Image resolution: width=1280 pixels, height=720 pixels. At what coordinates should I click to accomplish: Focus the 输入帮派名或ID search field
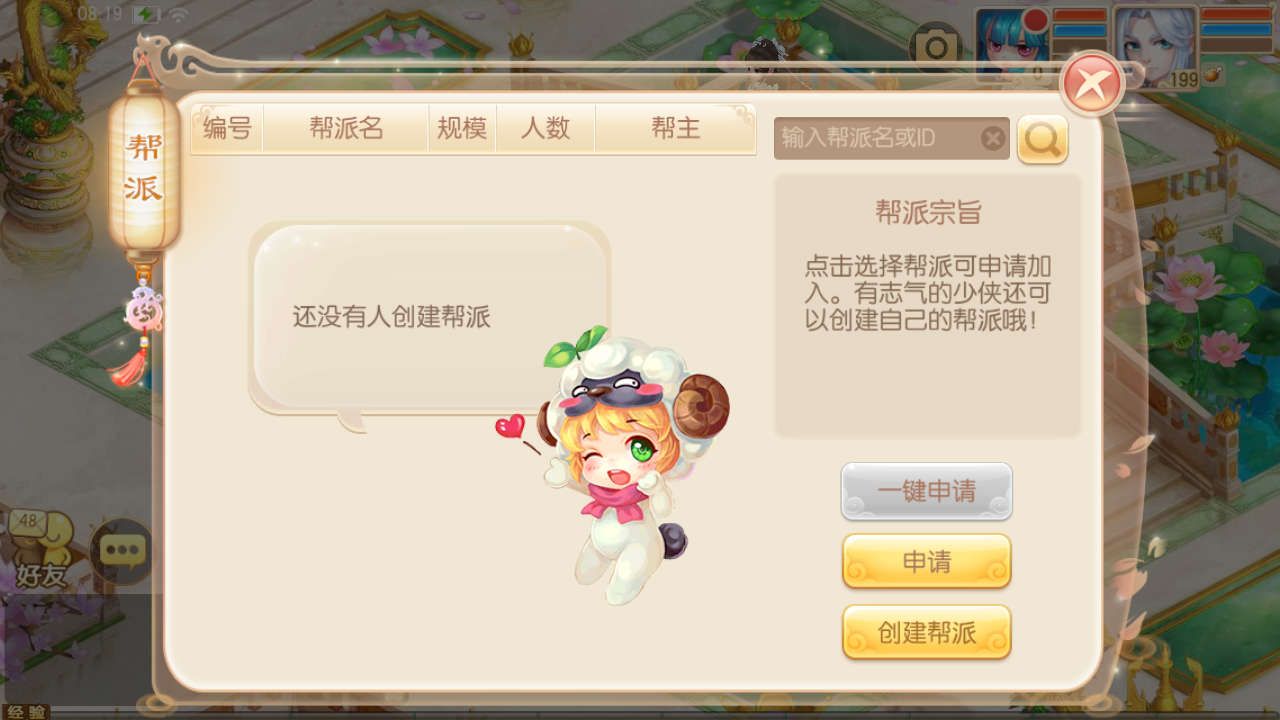point(878,138)
